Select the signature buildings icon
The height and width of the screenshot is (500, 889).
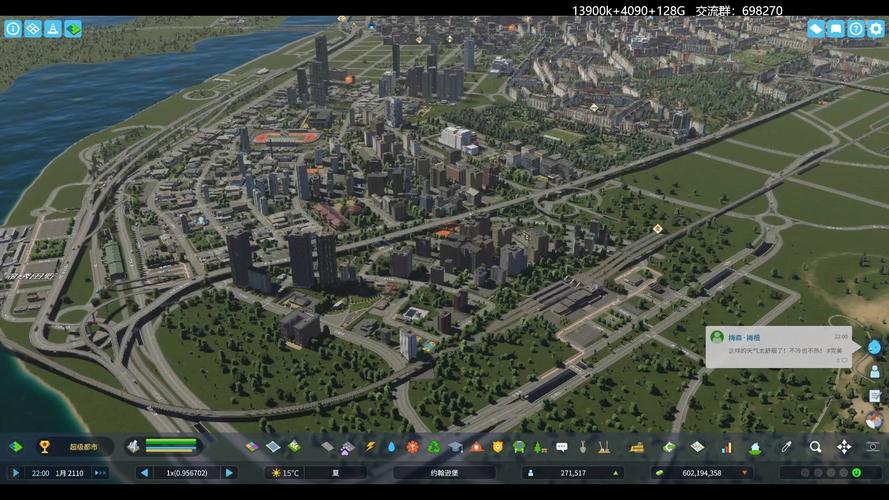294,447
